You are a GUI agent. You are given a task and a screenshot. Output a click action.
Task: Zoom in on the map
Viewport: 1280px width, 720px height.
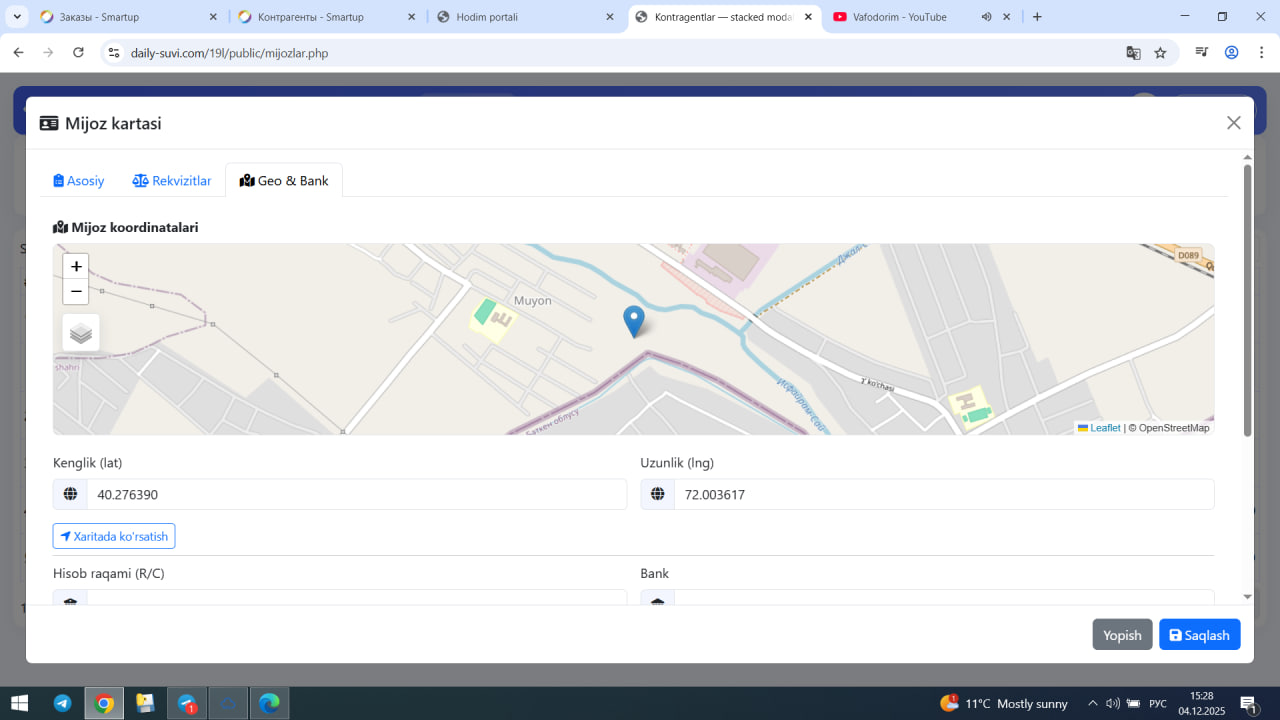76,267
